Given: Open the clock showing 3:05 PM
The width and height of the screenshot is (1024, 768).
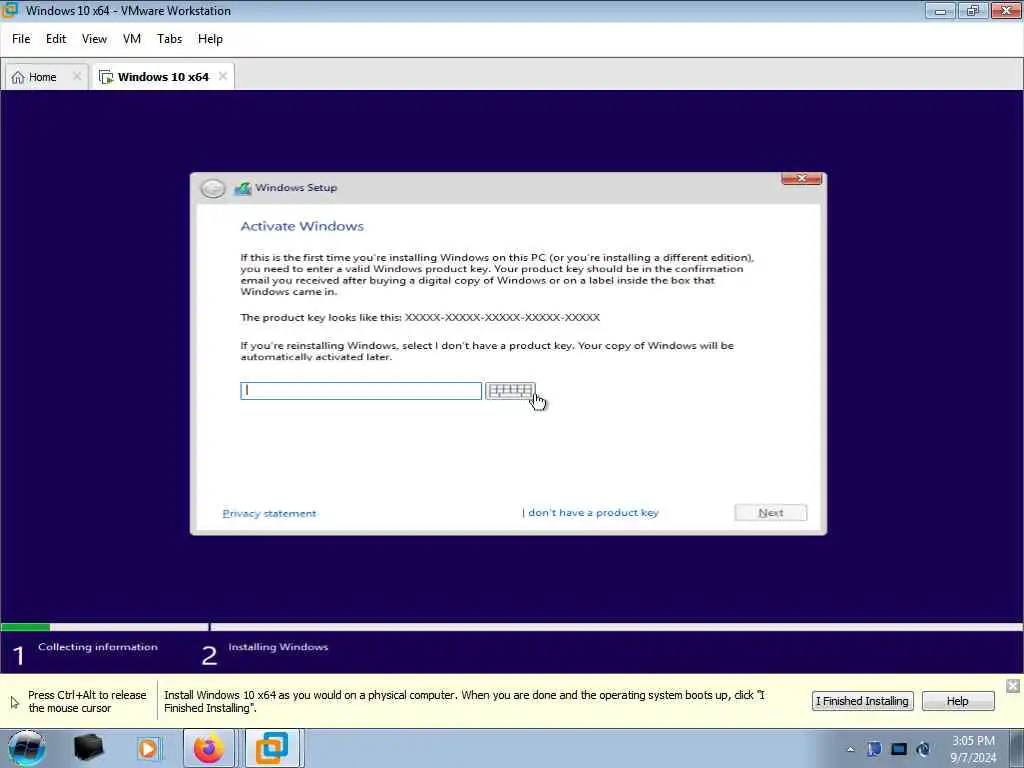Looking at the screenshot, I should click(973, 749).
